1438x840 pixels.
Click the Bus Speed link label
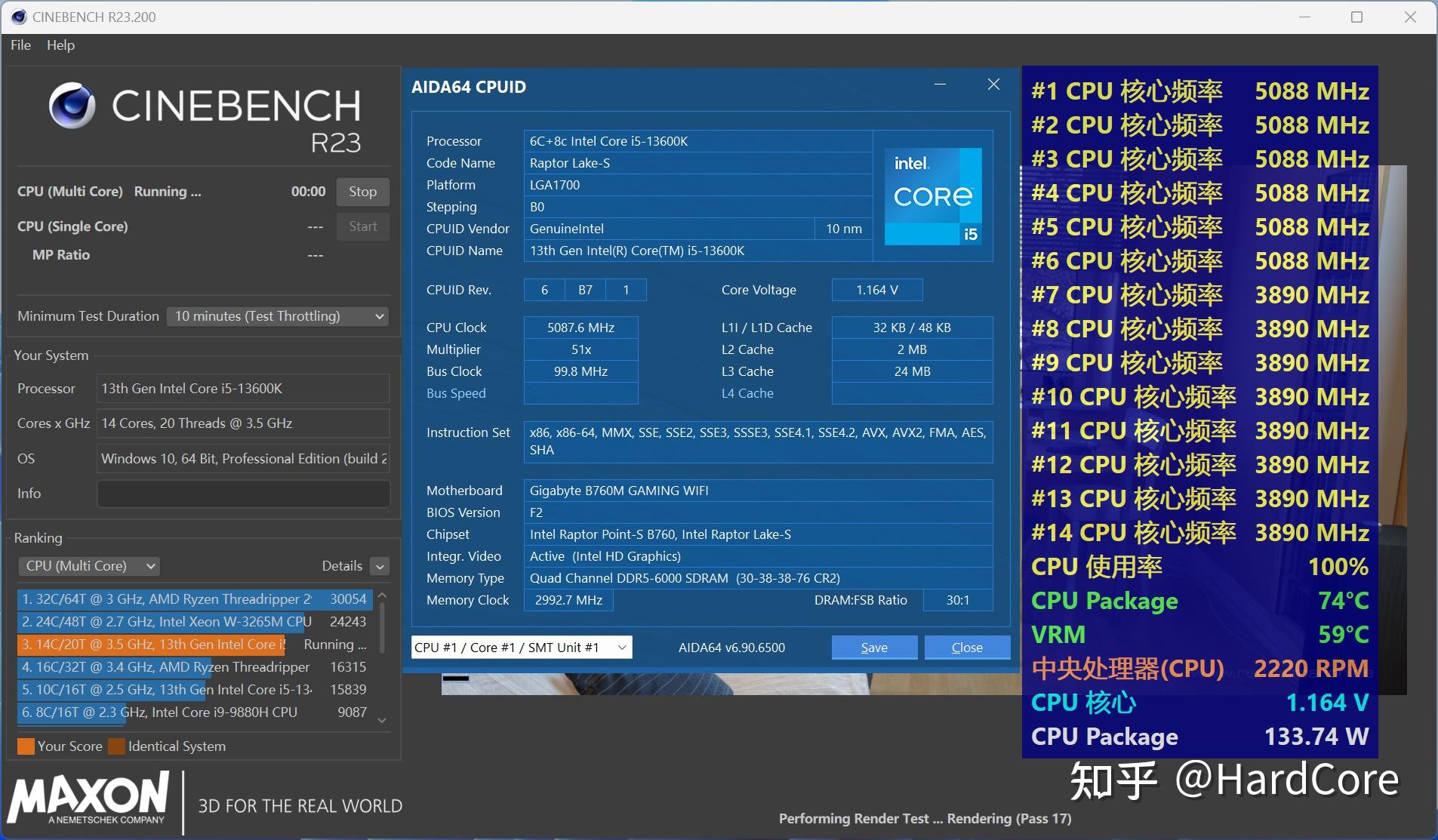pos(456,393)
